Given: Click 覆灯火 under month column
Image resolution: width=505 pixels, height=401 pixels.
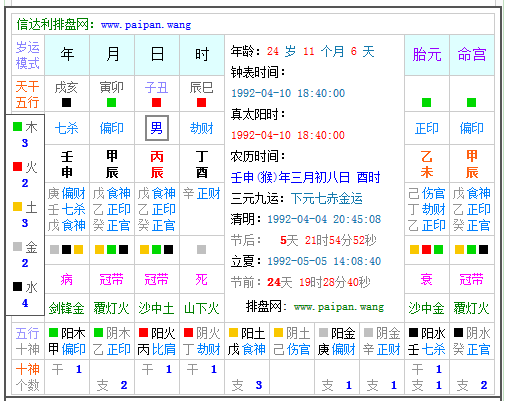Looking at the screenshot, I should (x=112, y=308).
